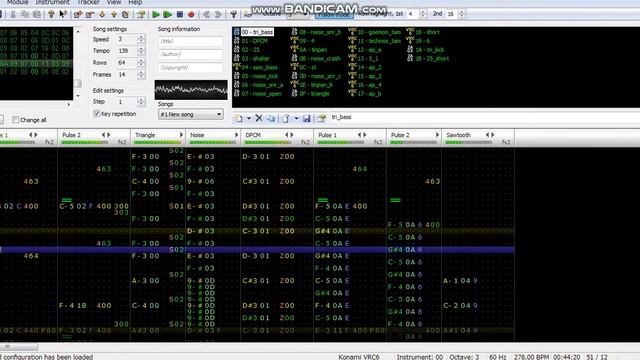Click frame editor scroll up arrow
This screenshot has height=360, width=640.
pyautogui.click(x=78, y=31)
